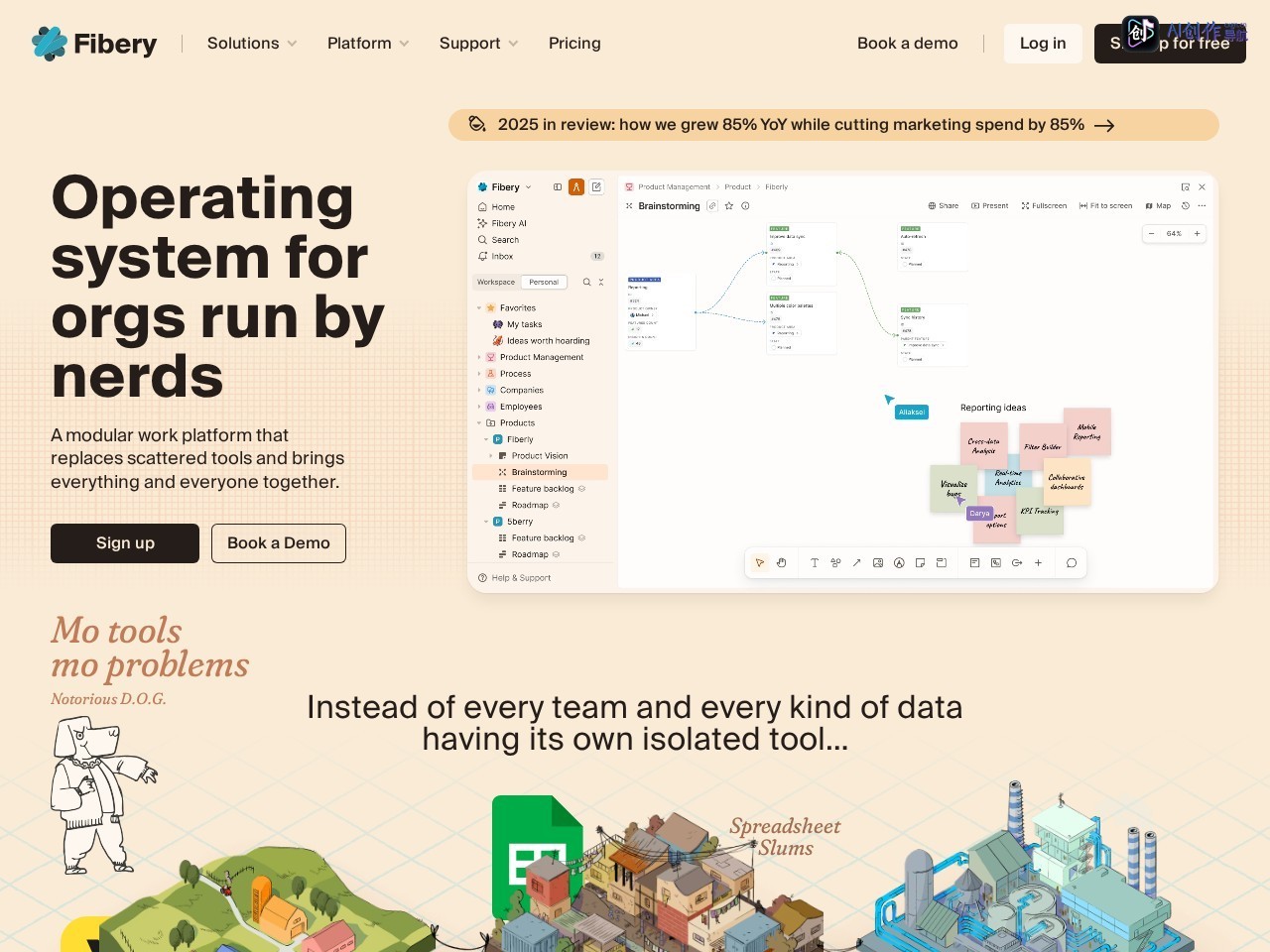Screen dimensions: 1270x952
Task: Click the star favorite icon beside Brainstorming
Action: [x=729, y=206]
